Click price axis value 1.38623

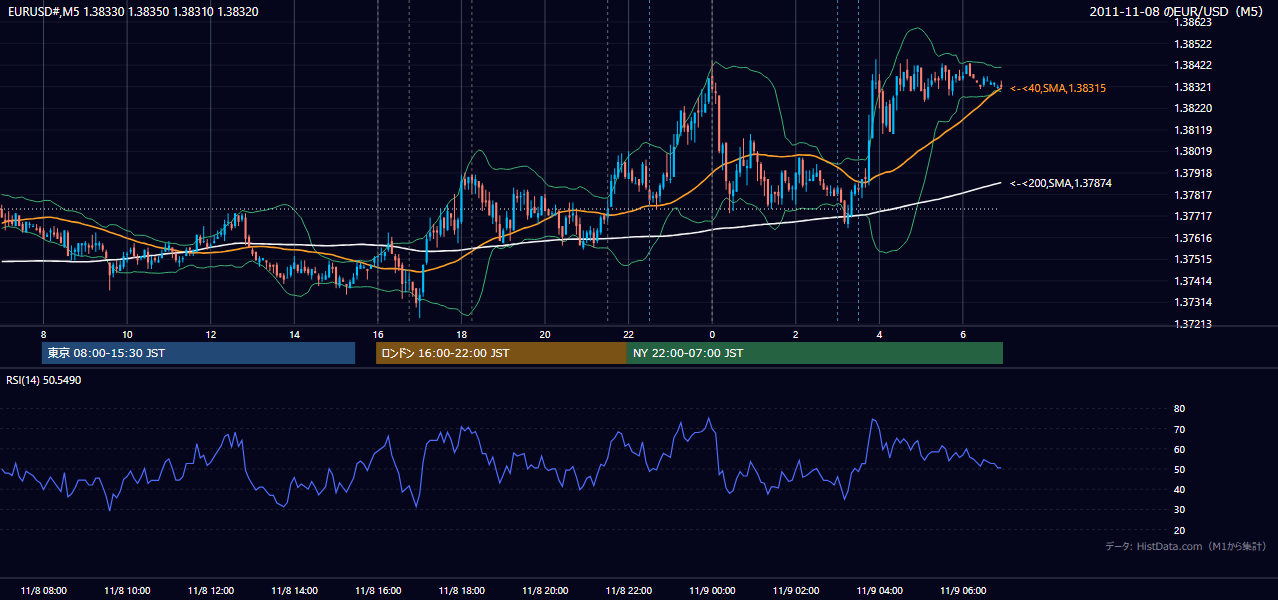pos(1192,22)
